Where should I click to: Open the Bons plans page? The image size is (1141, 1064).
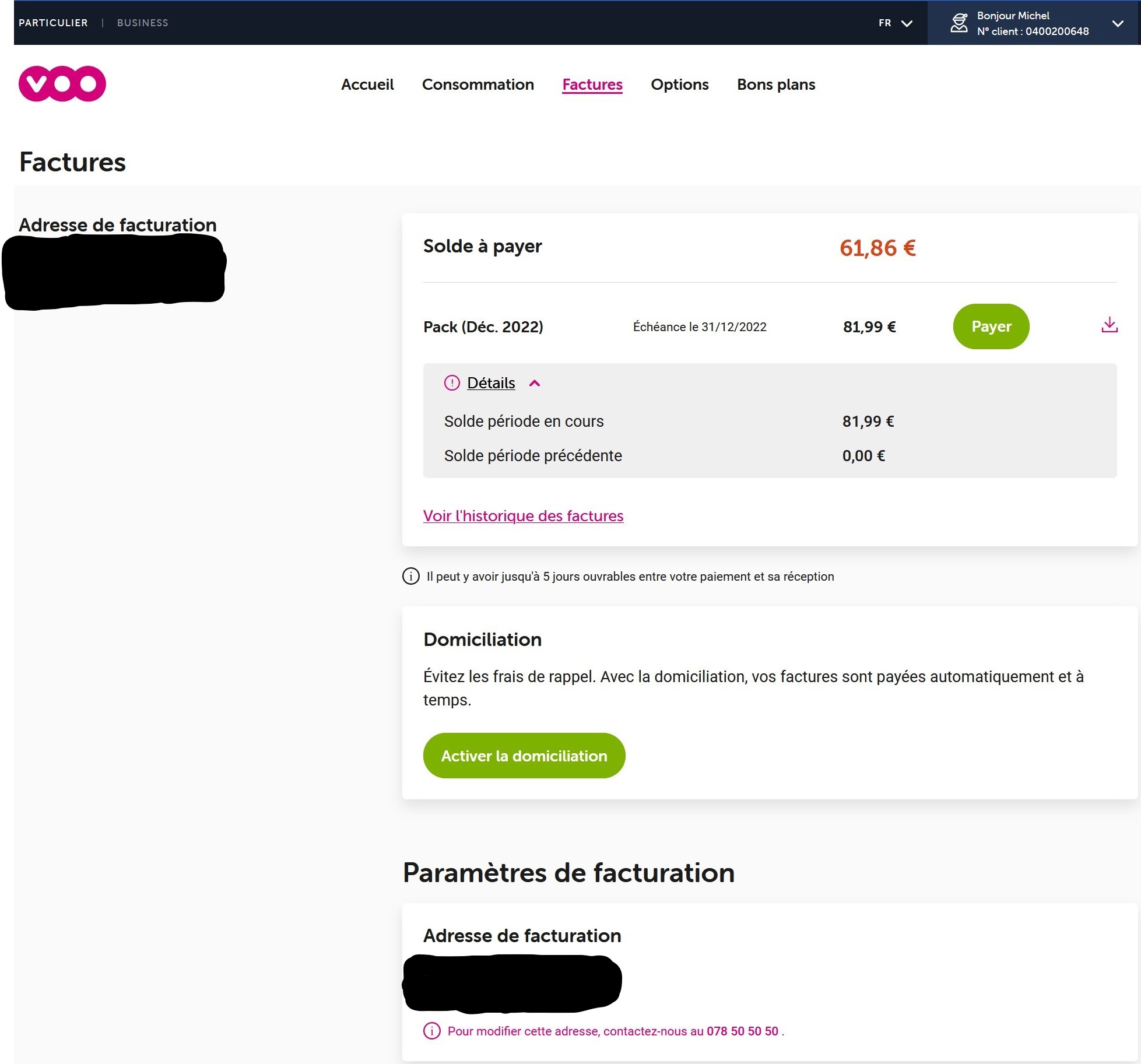(776, 85)
